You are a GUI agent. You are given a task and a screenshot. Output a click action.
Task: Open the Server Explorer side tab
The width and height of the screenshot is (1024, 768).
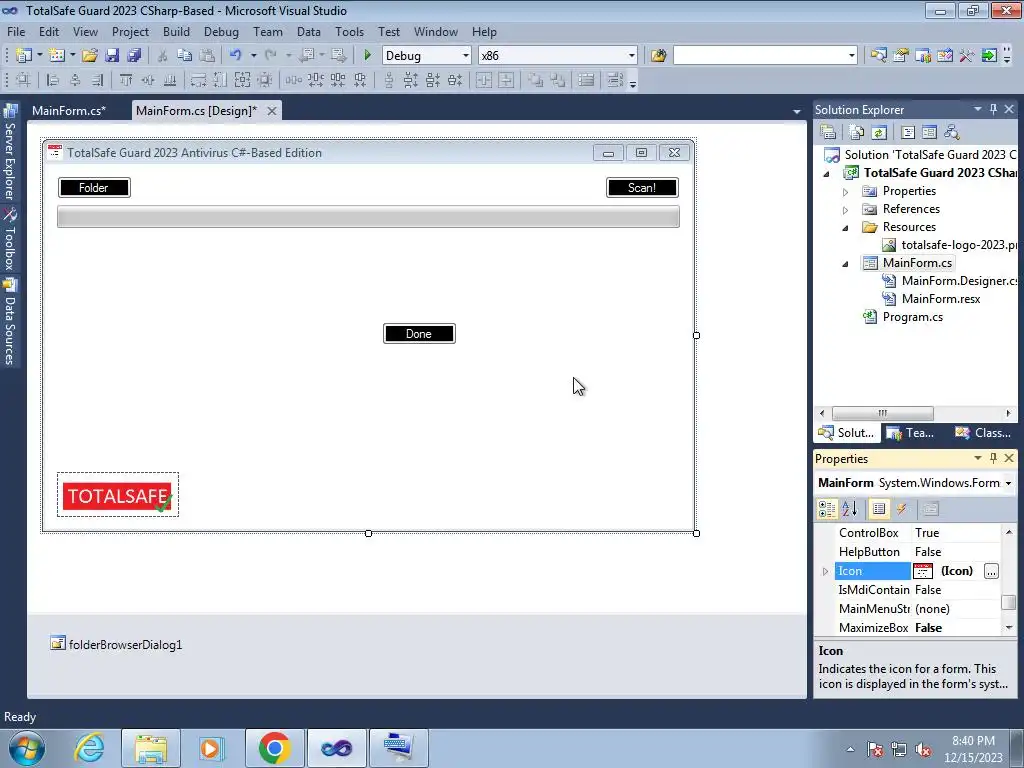(10, 152)
